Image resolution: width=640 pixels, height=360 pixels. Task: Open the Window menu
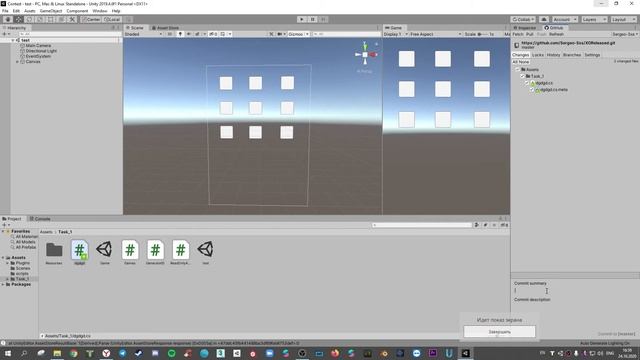[100, 11]
